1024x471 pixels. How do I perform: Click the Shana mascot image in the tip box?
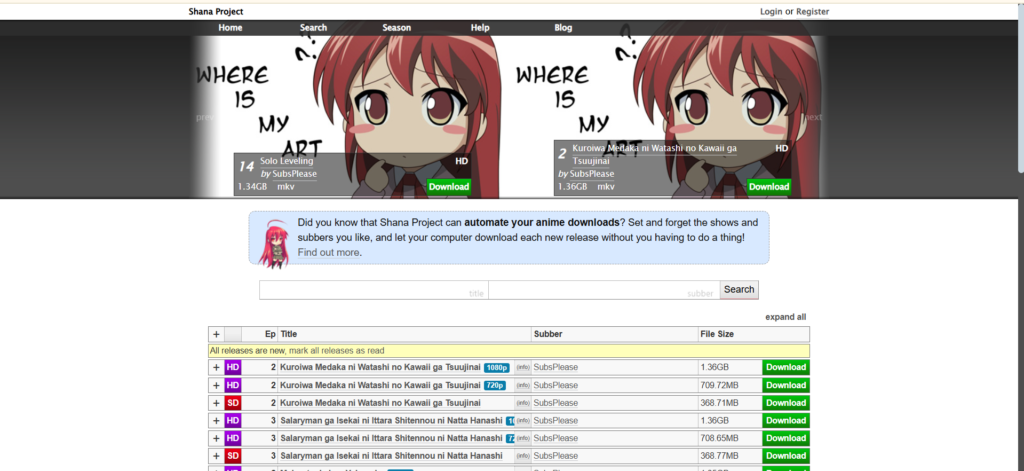[x=274, y=244]
